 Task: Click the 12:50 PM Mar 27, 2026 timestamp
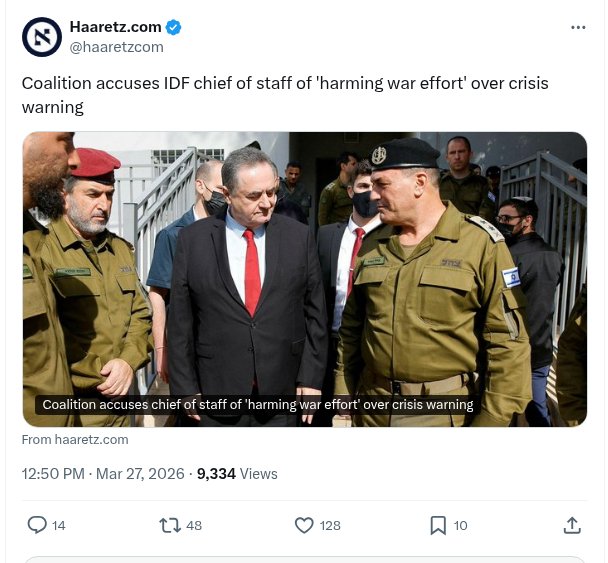103,474
